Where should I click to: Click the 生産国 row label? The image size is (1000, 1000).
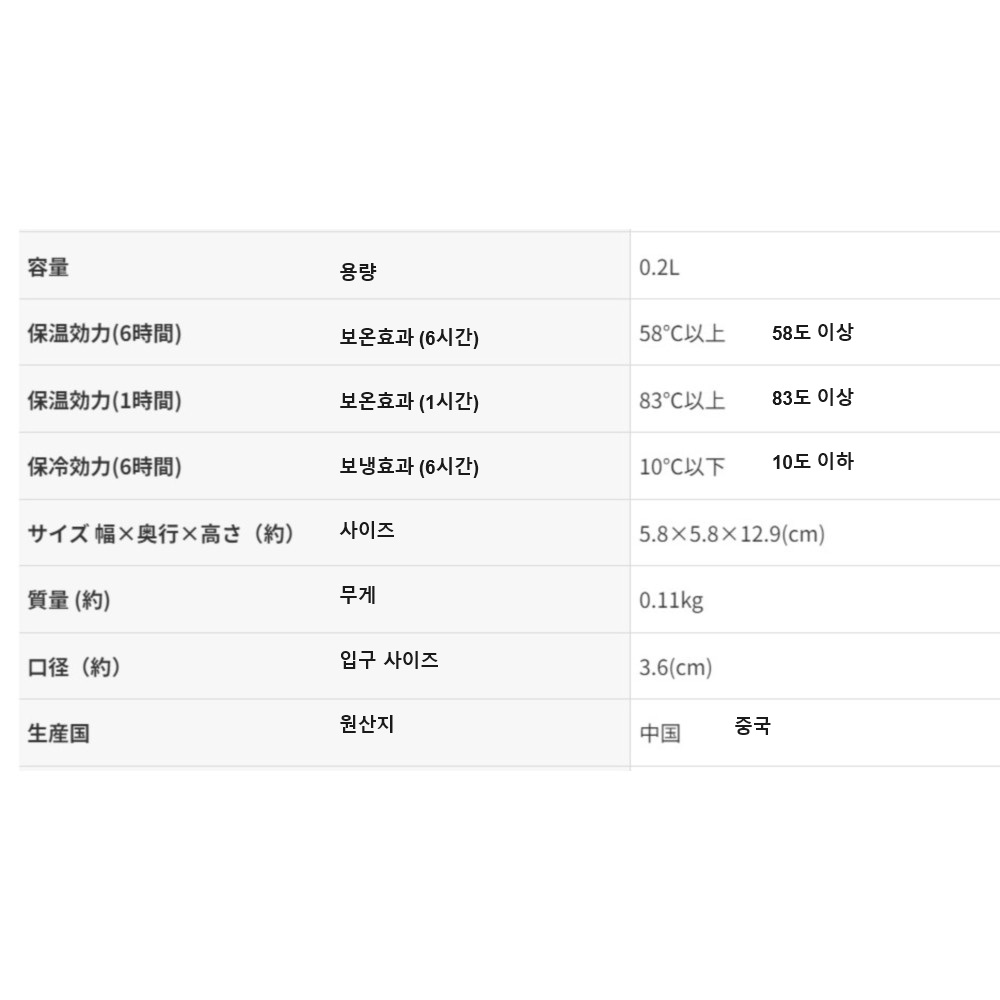point(58,733)
